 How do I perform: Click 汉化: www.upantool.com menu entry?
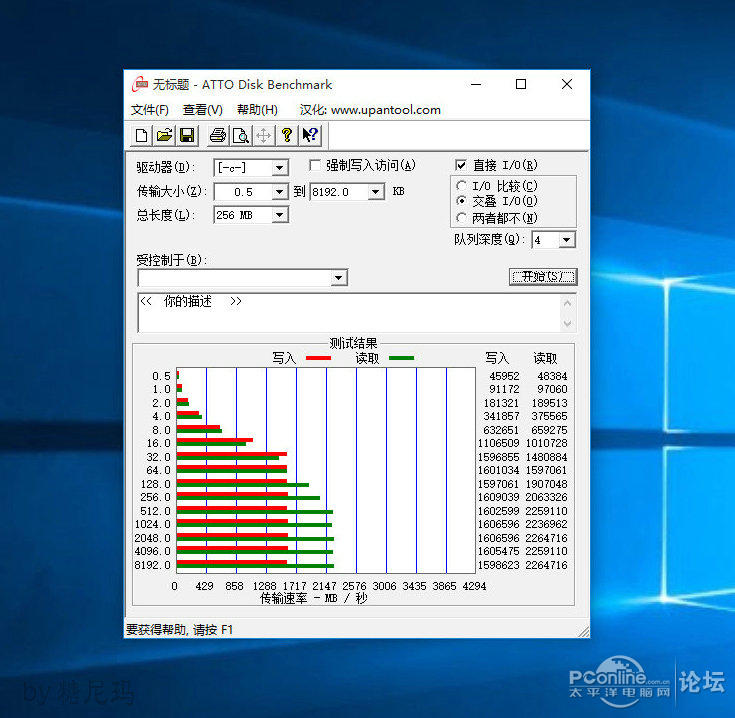[x=370, y=110]
